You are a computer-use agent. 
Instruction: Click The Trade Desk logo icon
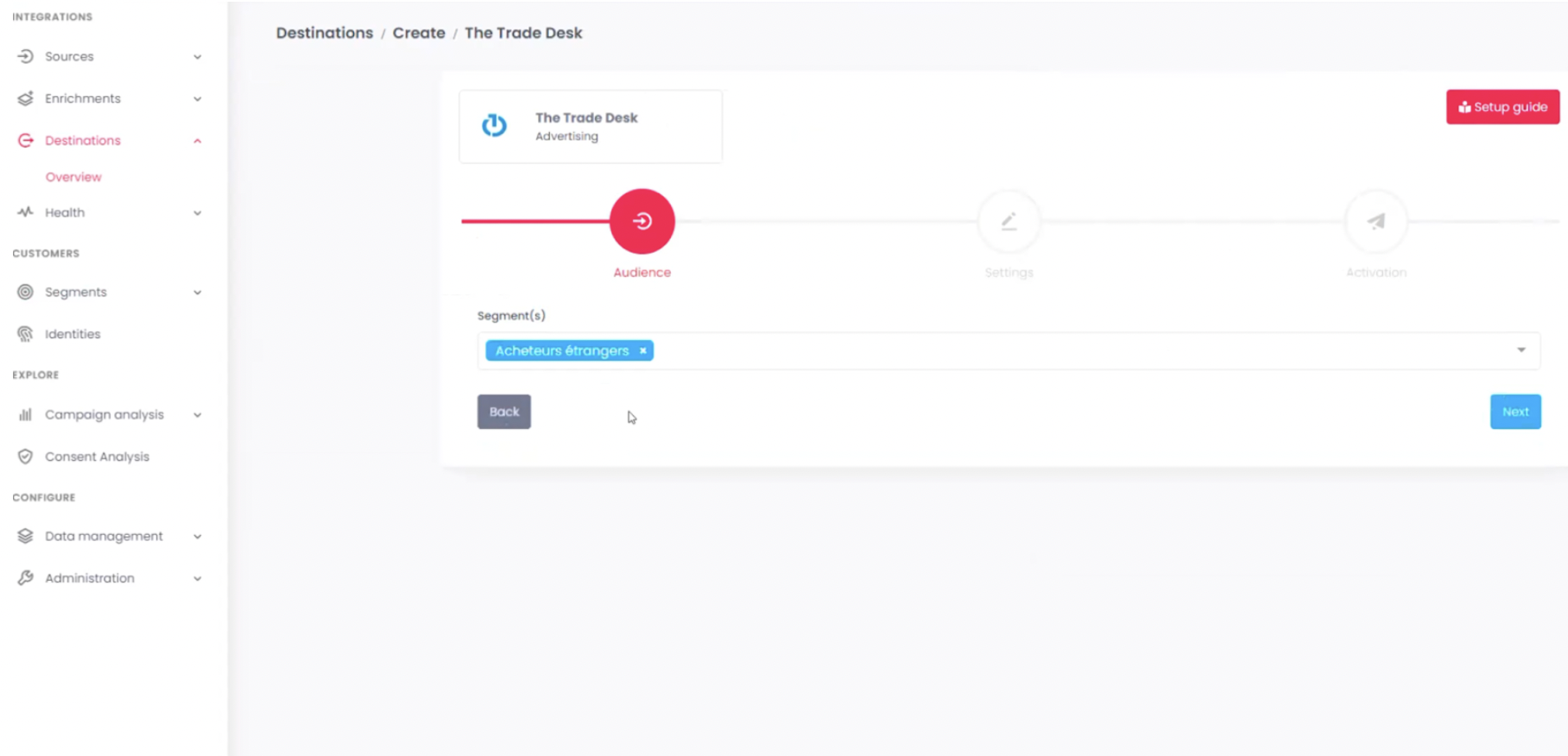pyautogui.click(x=494, y=125)
